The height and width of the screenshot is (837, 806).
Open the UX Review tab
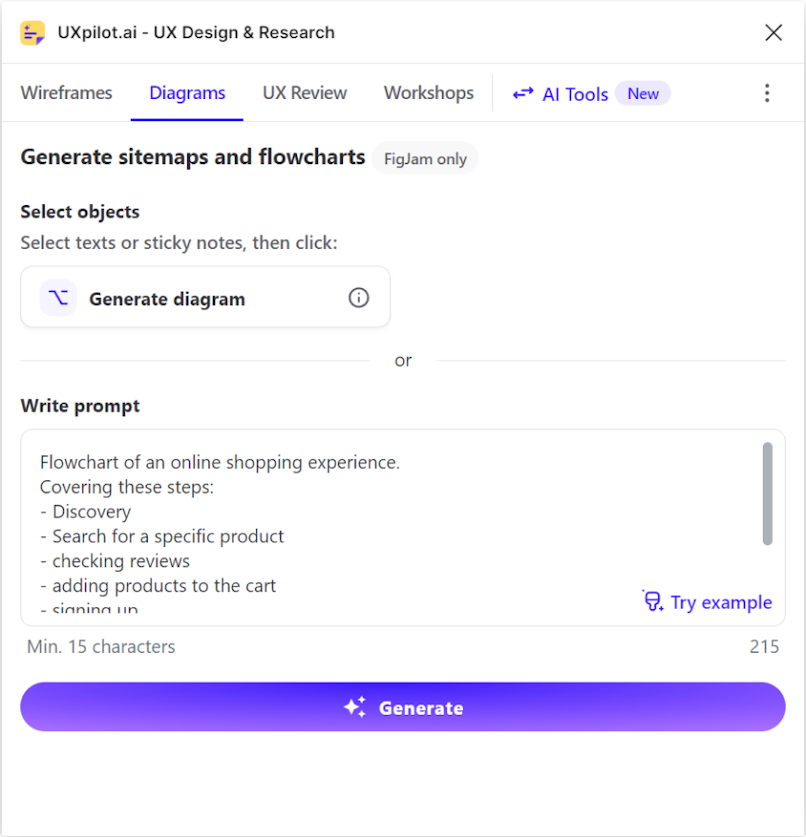pyautogui.click(x=305, y=93)
